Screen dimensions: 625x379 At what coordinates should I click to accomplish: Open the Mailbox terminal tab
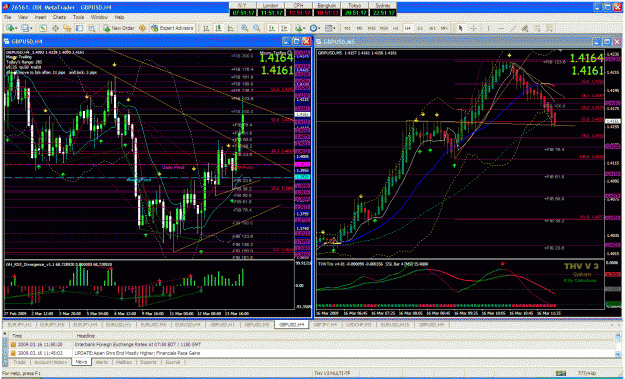coord(124,362)
